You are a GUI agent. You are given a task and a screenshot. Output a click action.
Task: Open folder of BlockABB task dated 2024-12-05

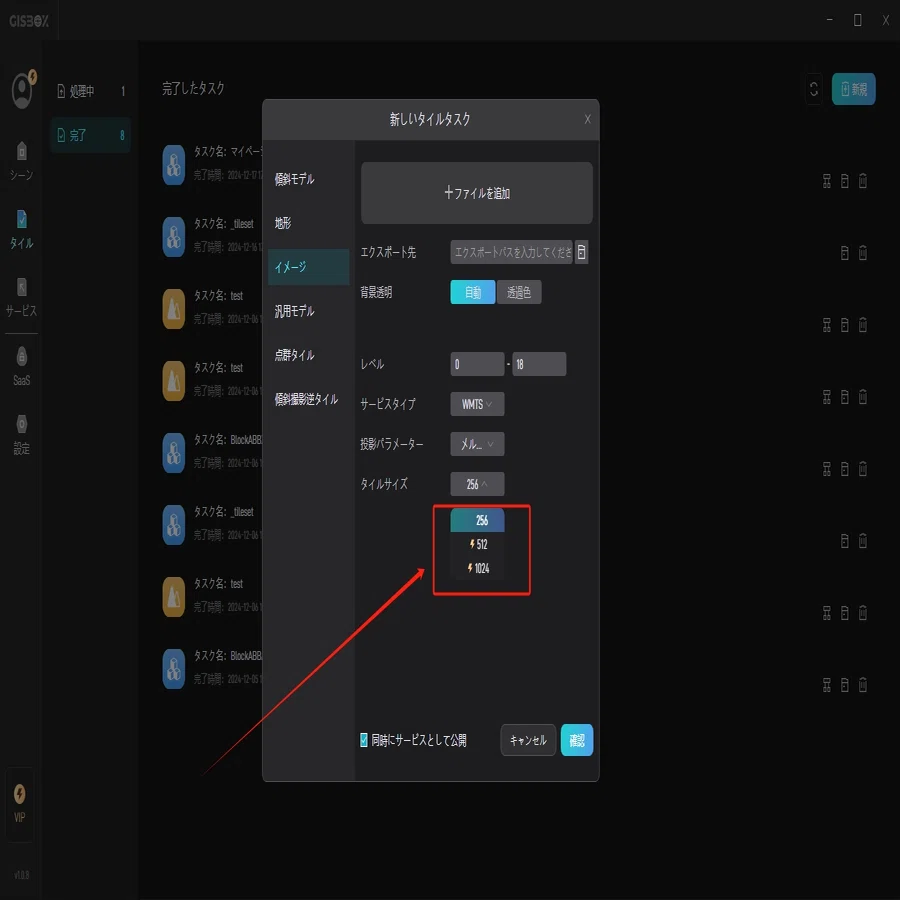[x=844, y=685]
